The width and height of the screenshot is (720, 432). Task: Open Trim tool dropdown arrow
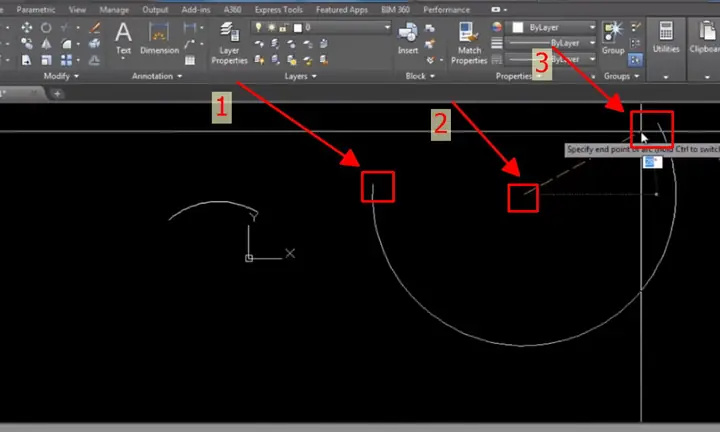pyautogui.click(x=78, y=28)
